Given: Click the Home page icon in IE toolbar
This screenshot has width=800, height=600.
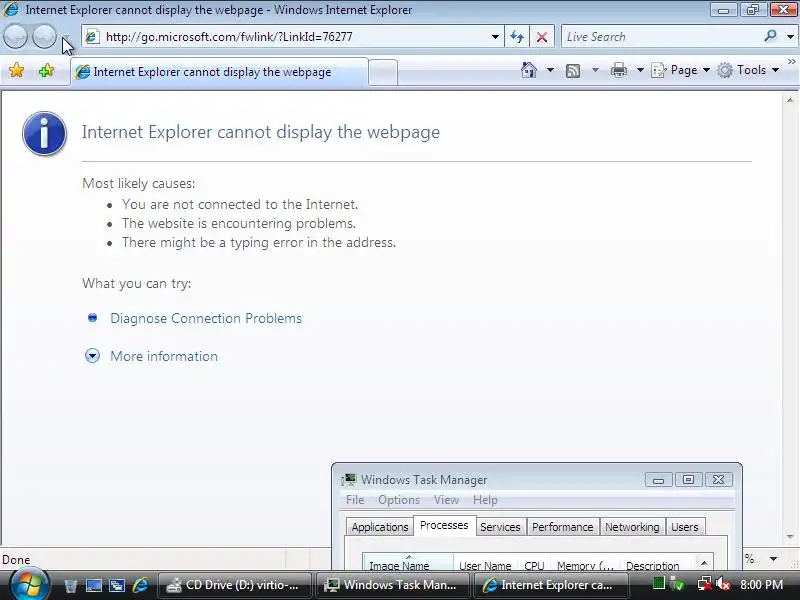Looking at the screenshot, I should pyautogui.click(x=529, y=70).
